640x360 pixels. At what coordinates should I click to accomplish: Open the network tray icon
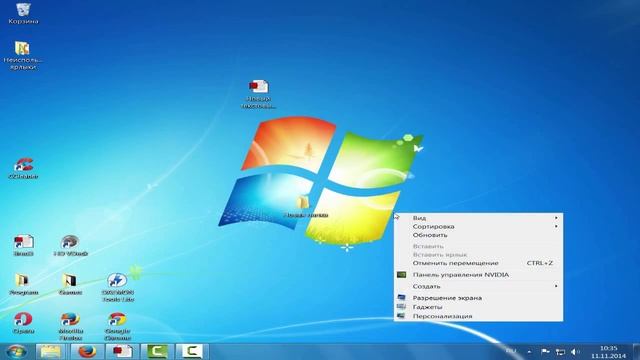coord(560,351)
